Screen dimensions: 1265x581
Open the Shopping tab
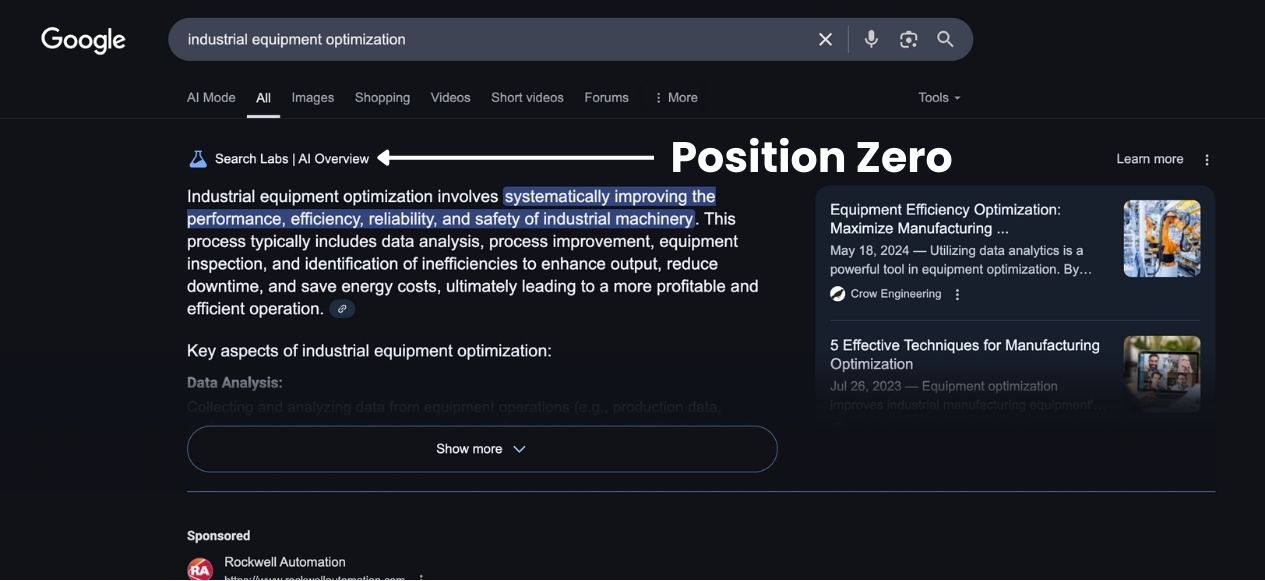[382, 97]
